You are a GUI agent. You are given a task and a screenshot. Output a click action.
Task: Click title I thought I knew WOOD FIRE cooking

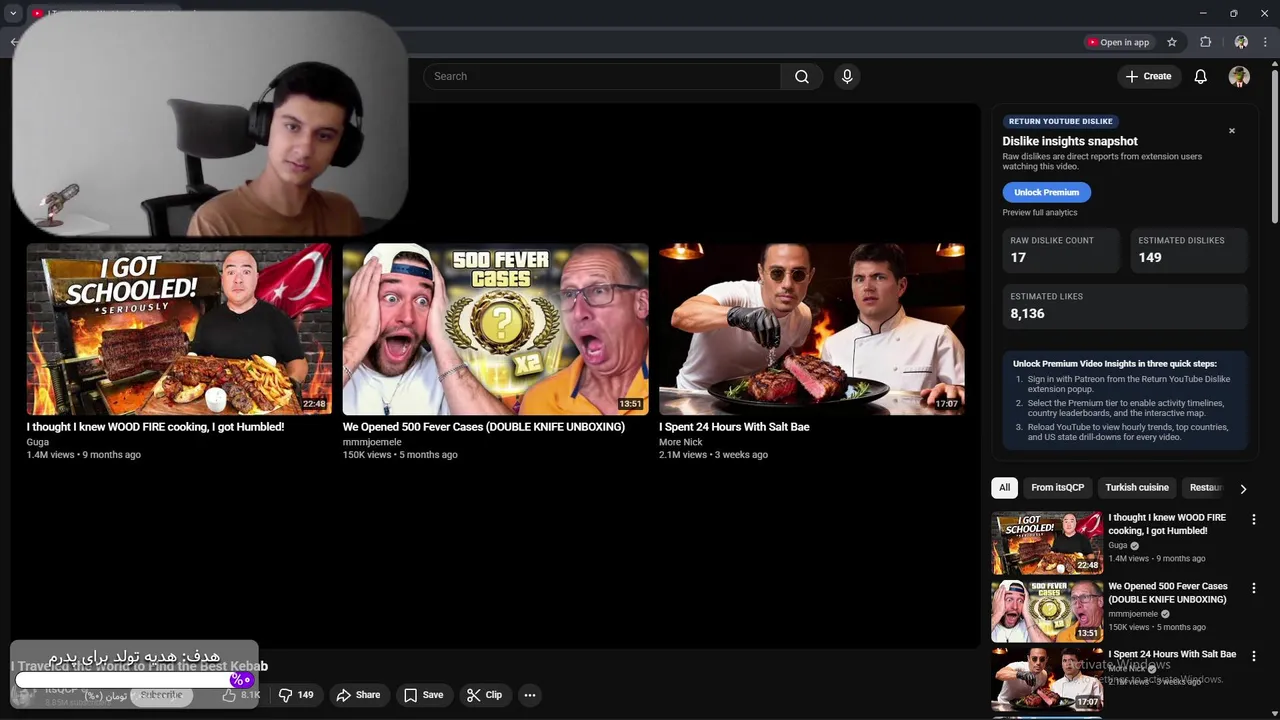(x=155, y=427)
